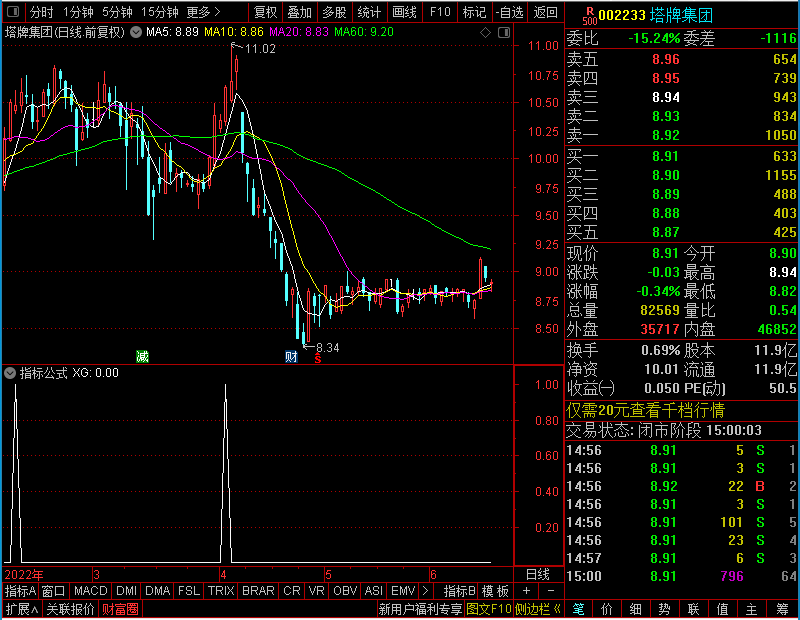Switch indicator to OBV
Viewport: 800px width, 620px height.
tap(345, 591)
